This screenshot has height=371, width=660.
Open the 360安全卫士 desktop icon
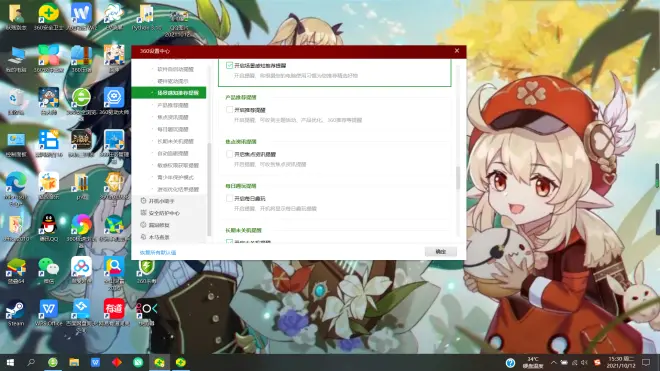point(48,17)
